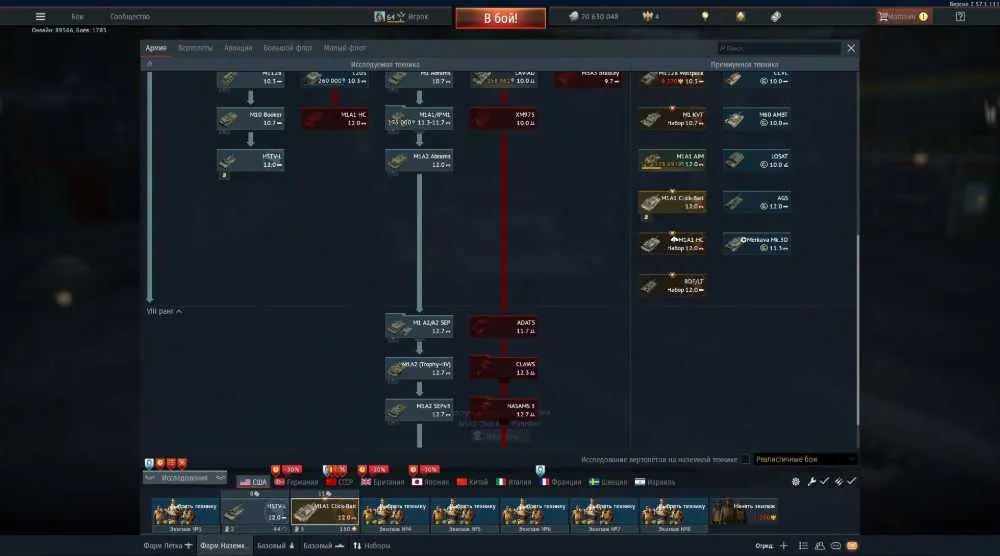Viewport: 1000px width, 556px height.
Task: Select the CLAWS vehicle
Action: (504, 369)
